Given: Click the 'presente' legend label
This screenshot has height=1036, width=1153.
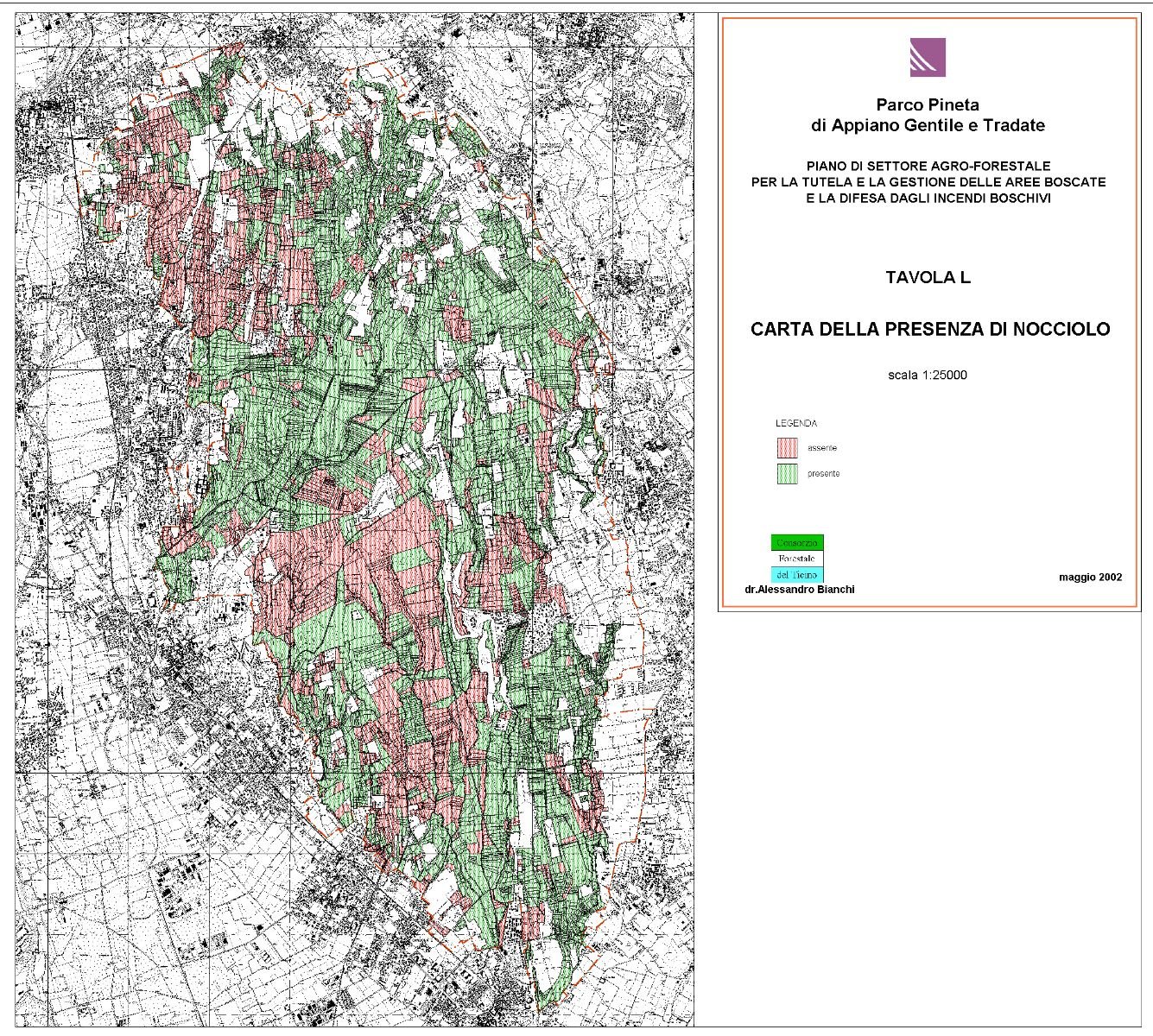Looking at the screenshot, I should 824,474.
